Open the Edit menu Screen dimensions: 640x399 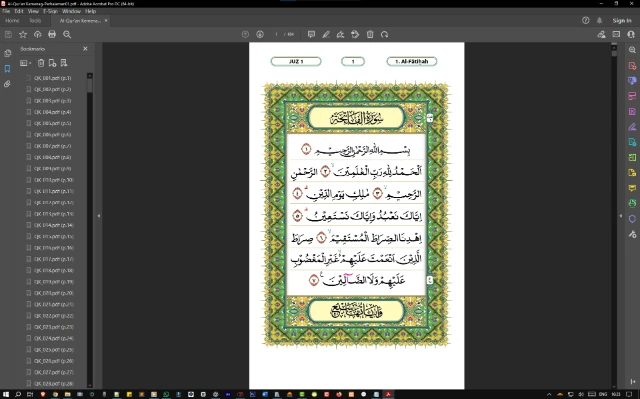click(19, 11)
